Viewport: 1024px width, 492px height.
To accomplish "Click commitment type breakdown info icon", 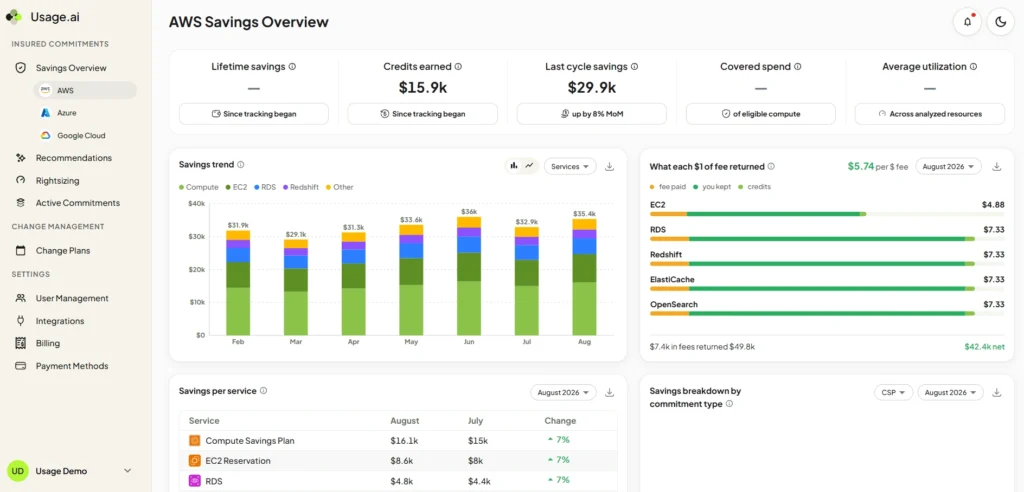I will click(x=729, y=404).
